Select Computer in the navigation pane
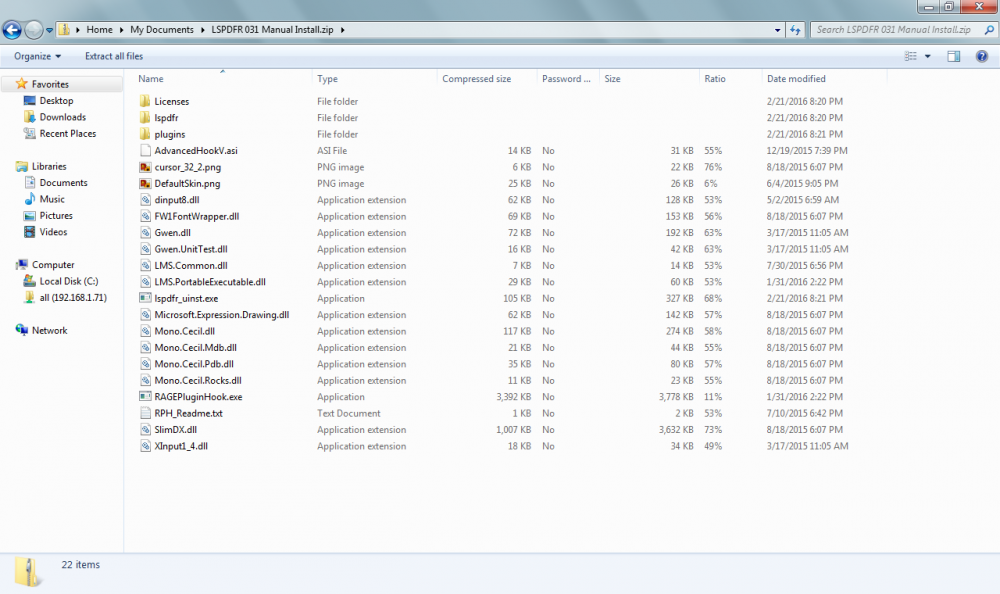This screenshot has height=594, width=1000. click(x=53, y=265)
